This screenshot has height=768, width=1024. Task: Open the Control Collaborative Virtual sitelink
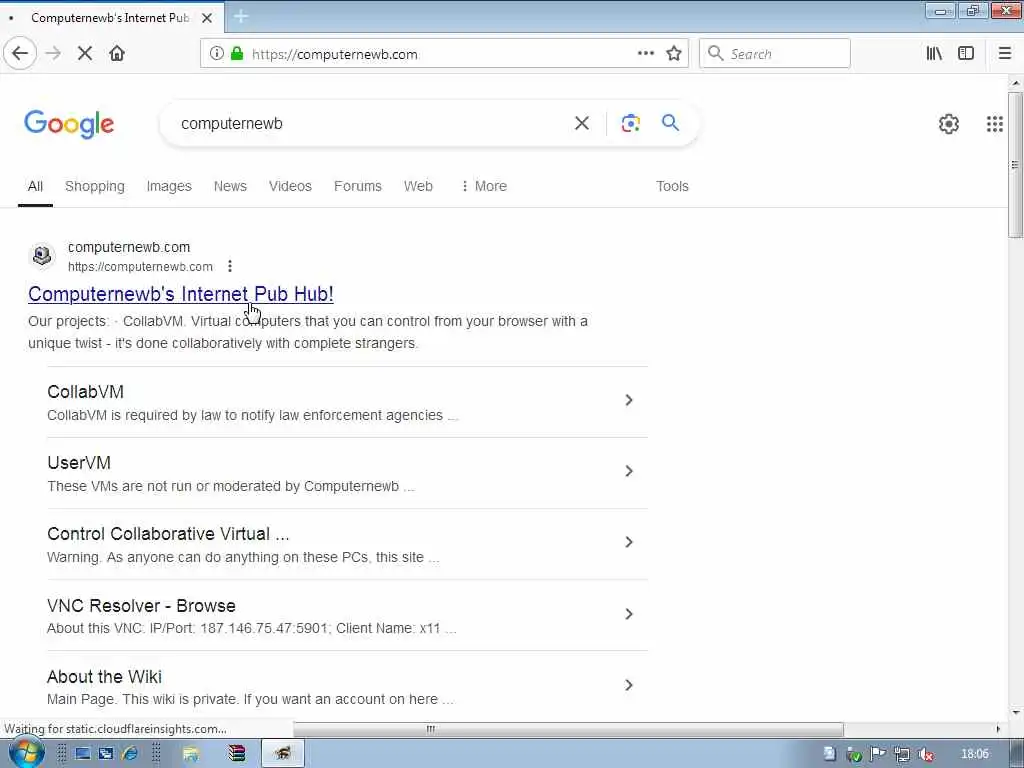tap(168, 534)
